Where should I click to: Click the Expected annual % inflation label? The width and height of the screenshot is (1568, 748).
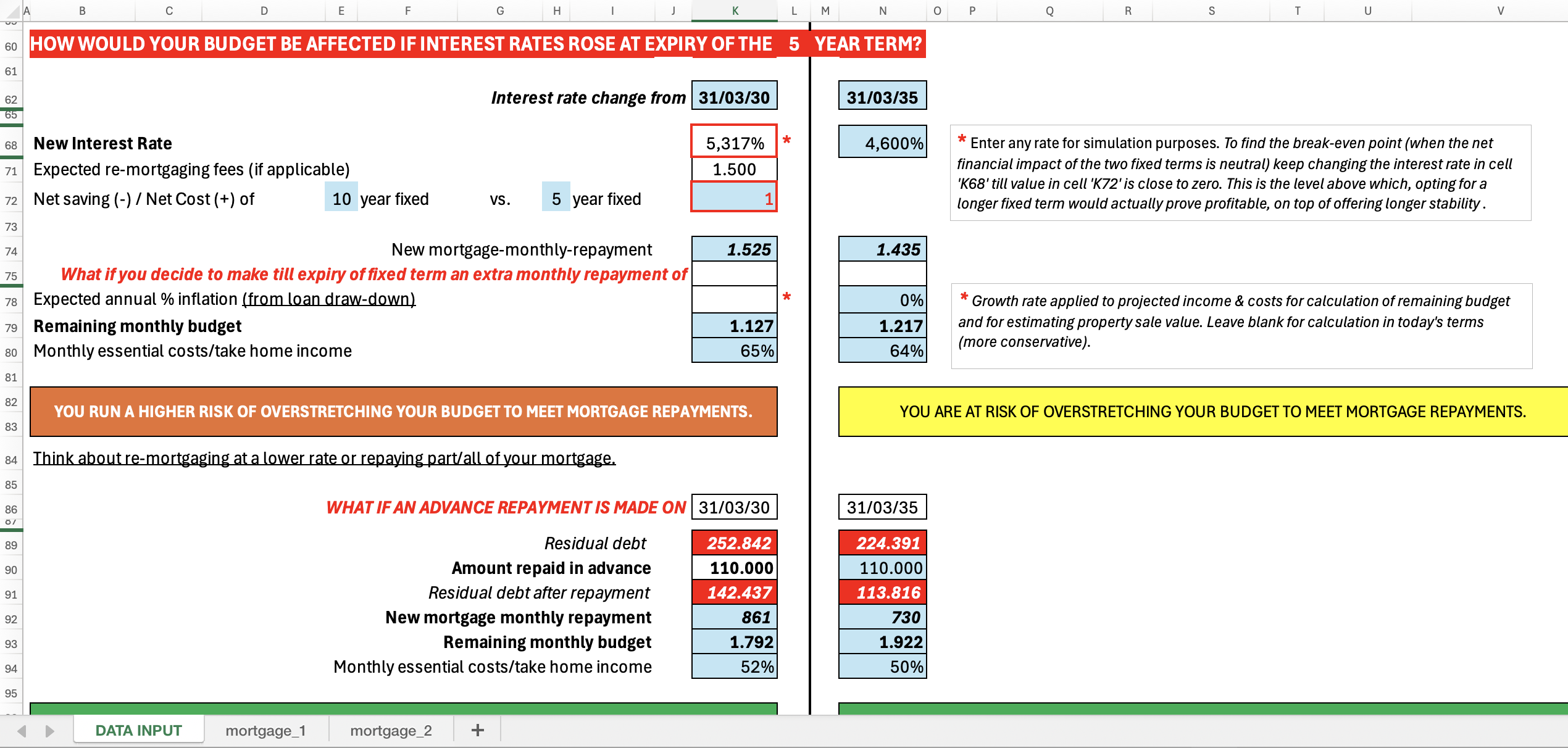click(224, 299)
